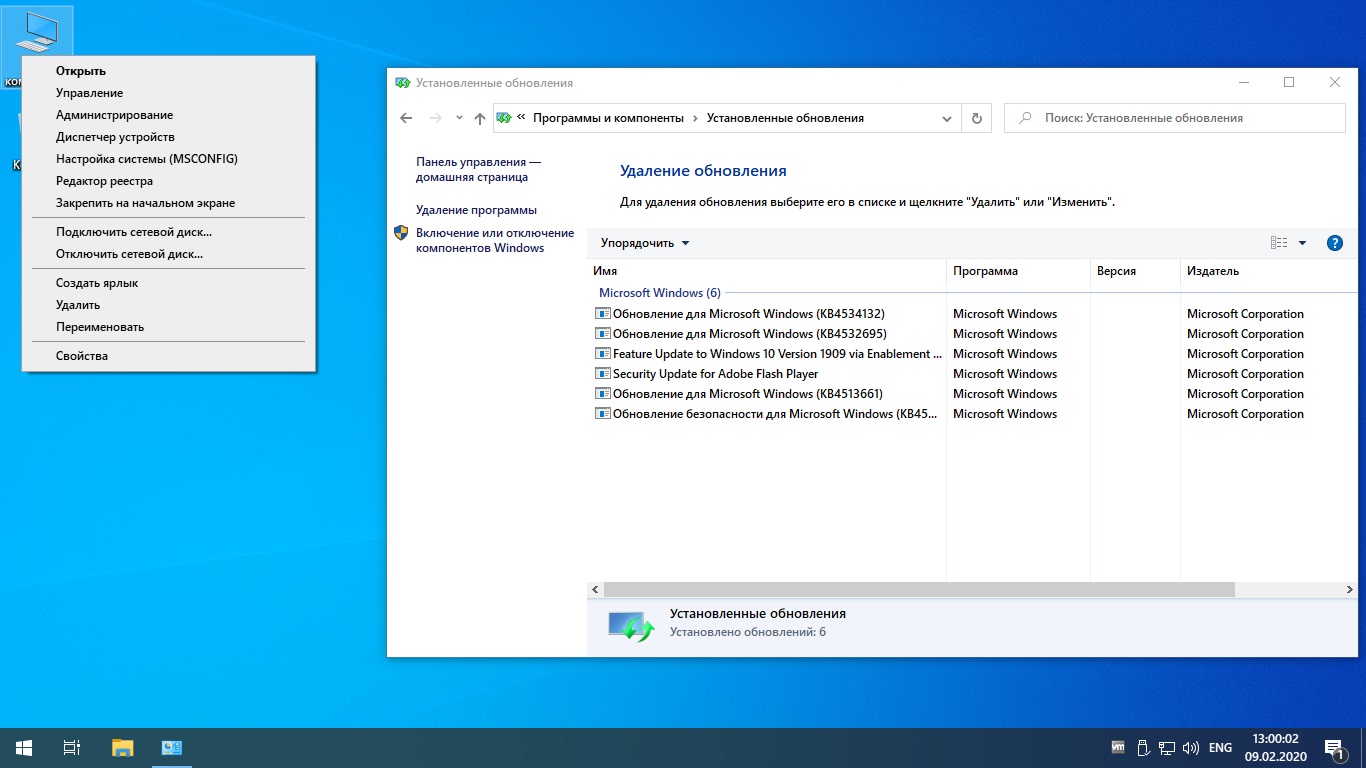
Task: Open the Удаление программы link
Action: (x=476, y=210)
